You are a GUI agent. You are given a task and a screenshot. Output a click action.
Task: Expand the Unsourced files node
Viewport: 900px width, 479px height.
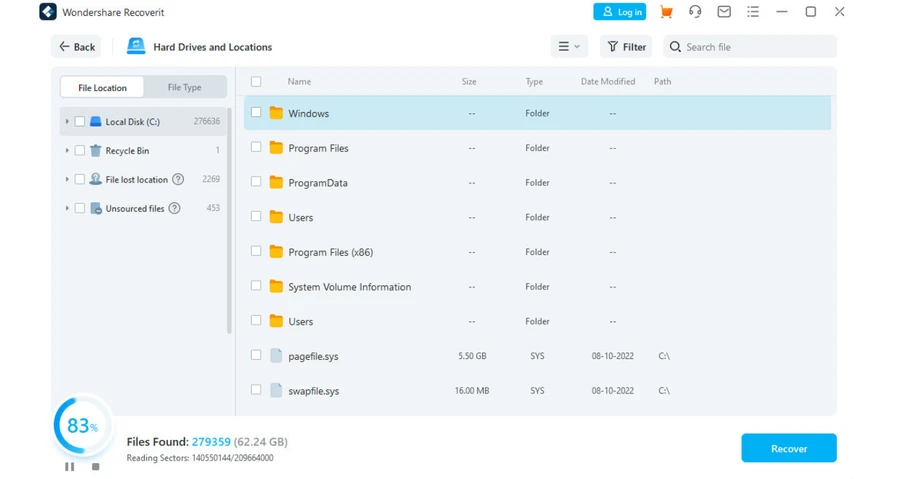[67, 208]
